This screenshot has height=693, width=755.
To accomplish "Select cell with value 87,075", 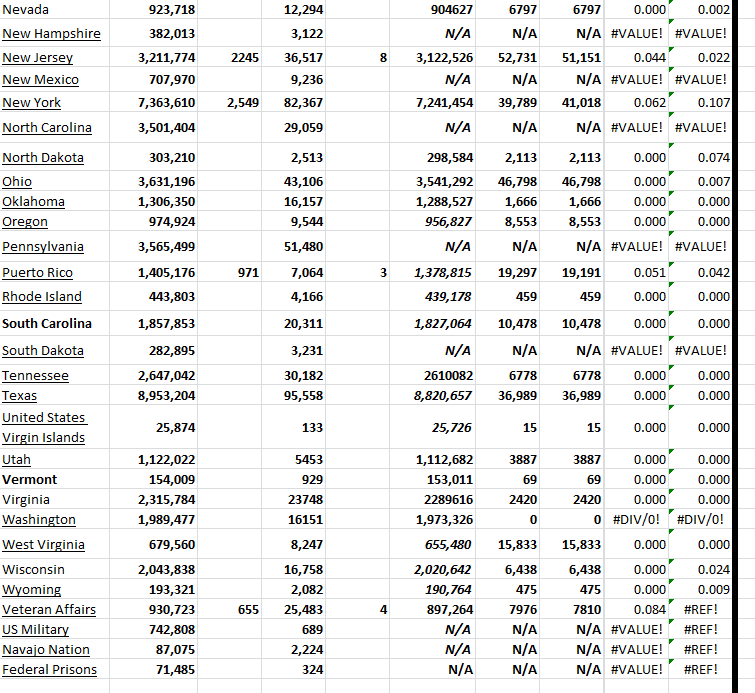I will click(x=154, y=650).
